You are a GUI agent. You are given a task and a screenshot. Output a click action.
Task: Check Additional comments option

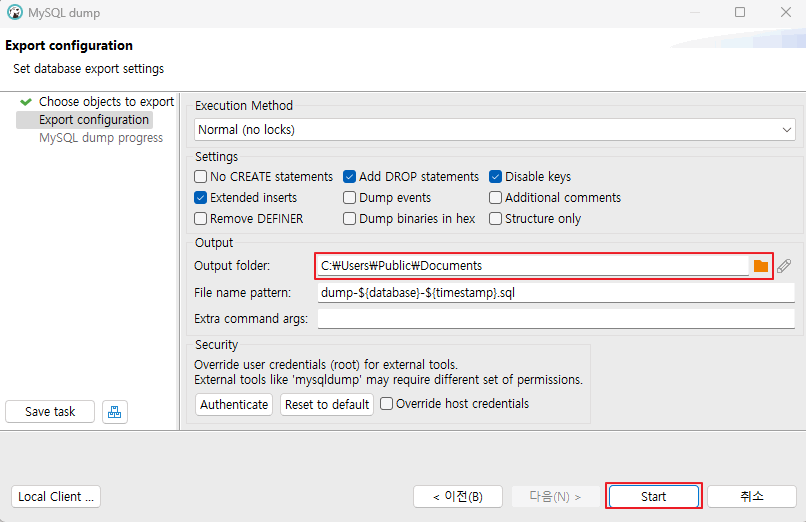tap(496, 198)
